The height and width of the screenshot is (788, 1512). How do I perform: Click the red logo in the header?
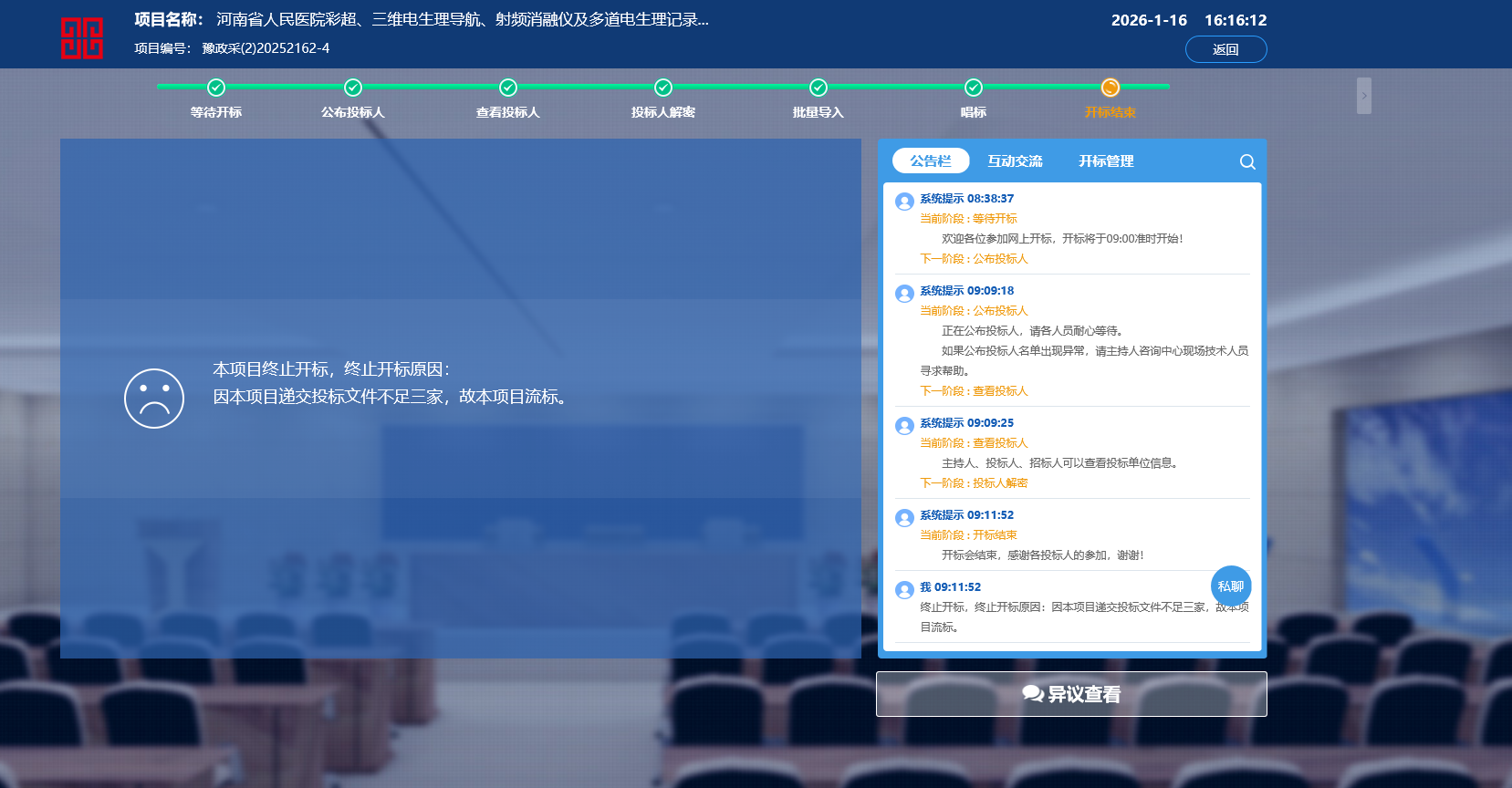82,38
